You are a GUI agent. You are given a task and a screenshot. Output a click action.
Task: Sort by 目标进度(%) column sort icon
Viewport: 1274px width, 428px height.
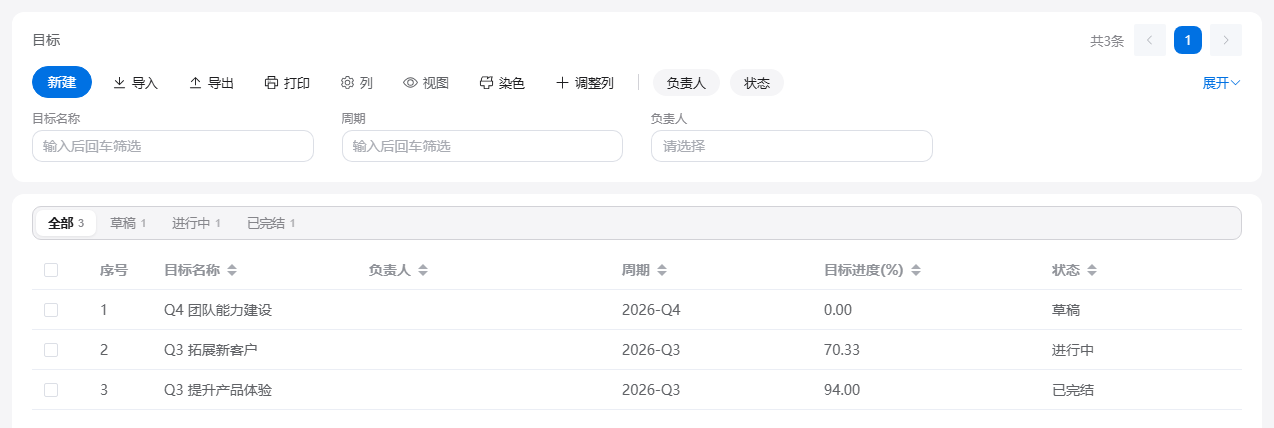click(x=916, y=270)
